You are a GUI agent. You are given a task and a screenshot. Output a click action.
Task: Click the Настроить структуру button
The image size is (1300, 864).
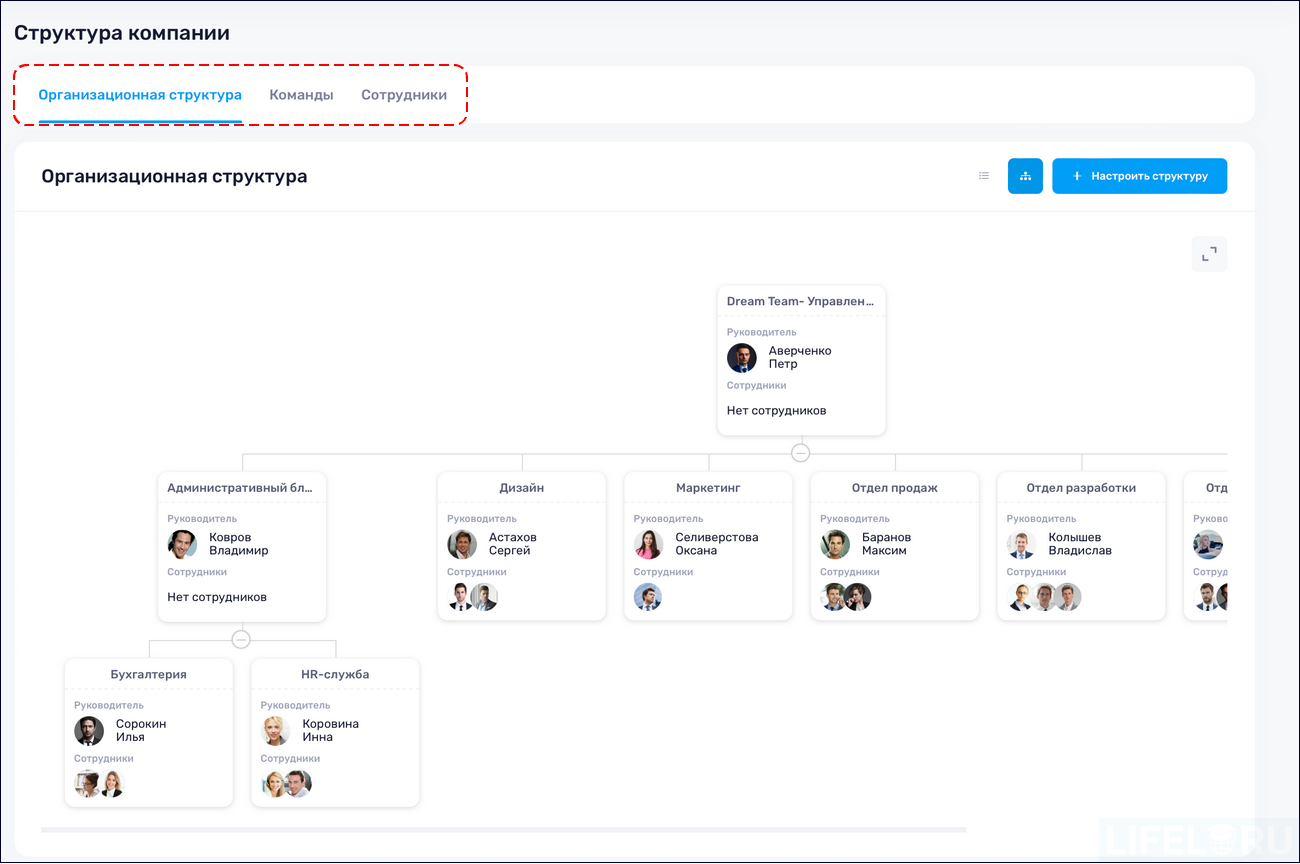point(1139,175)
